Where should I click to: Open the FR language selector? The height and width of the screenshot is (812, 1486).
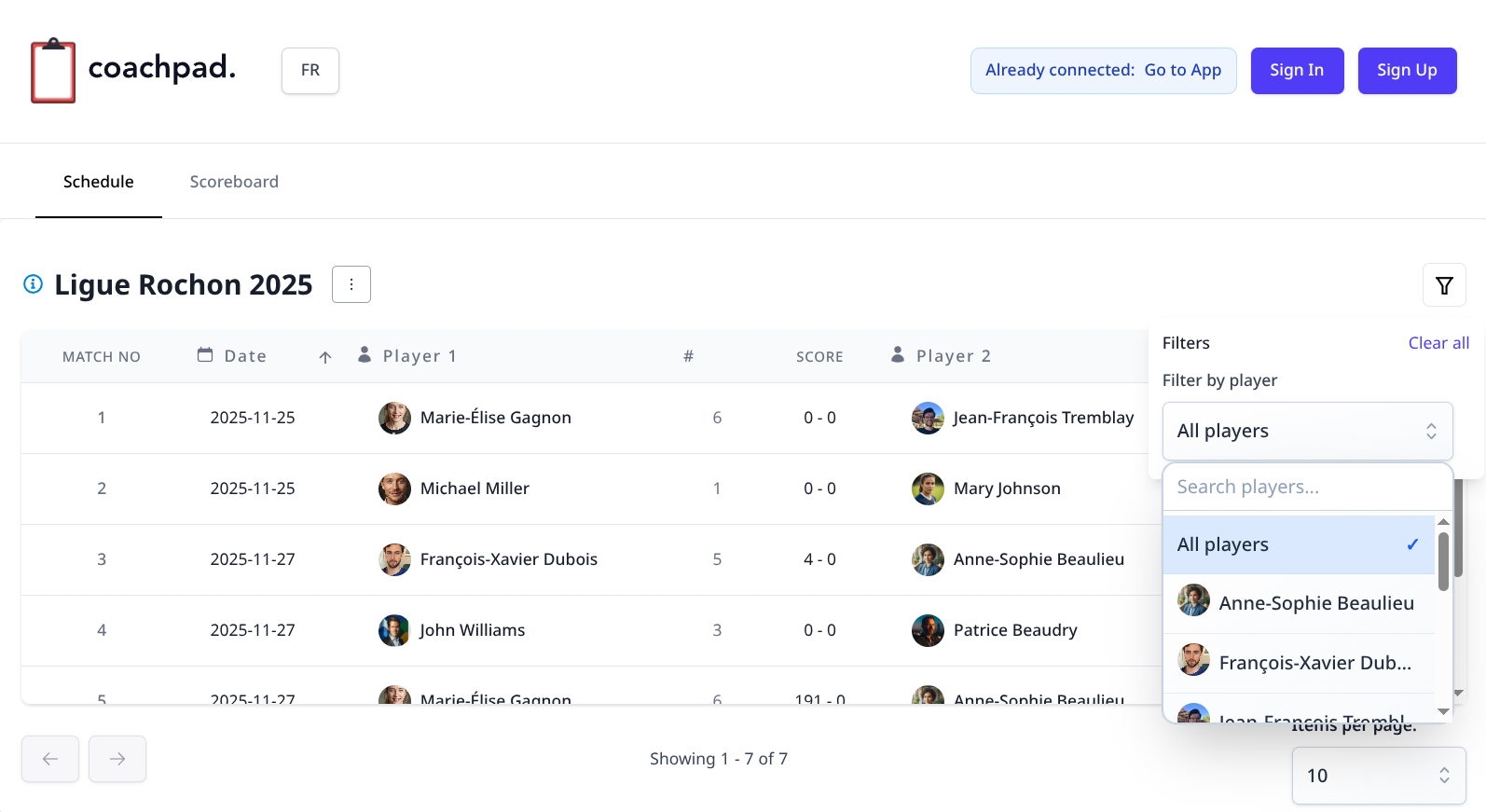coord(310,70)
